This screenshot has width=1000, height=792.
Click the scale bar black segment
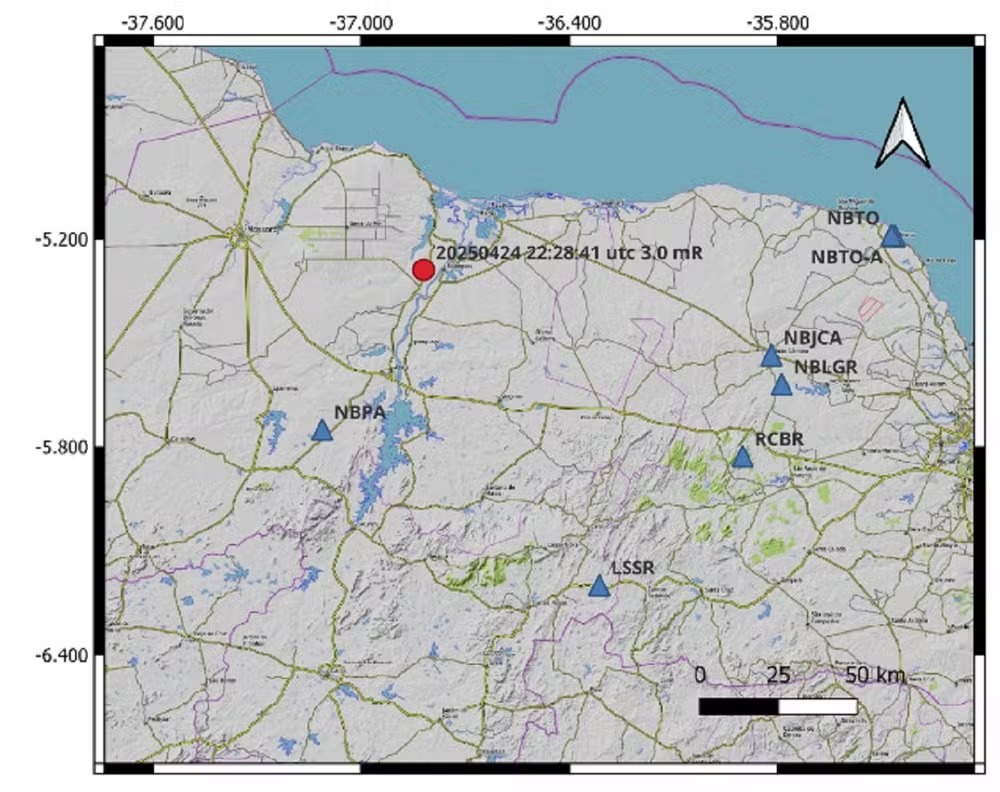click(x=739, y=707)
